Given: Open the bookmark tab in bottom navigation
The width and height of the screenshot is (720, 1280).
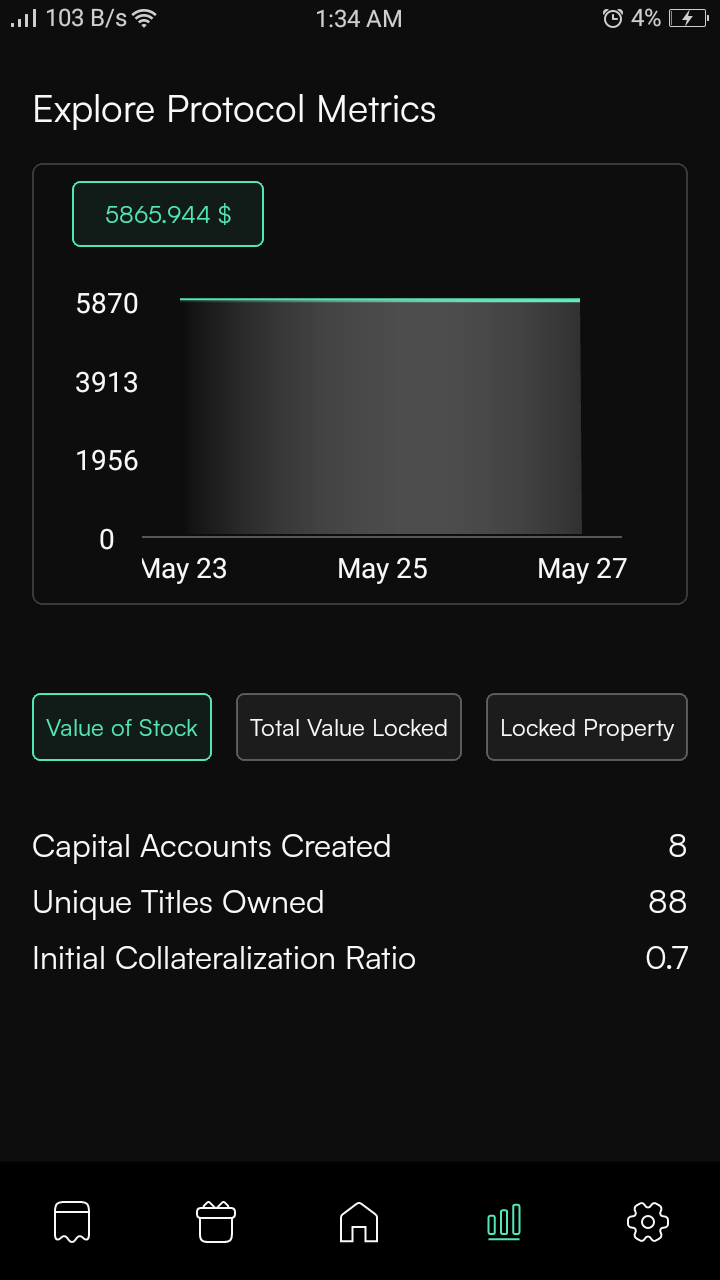Looking at the screenshot, I should coord(72,1221).
